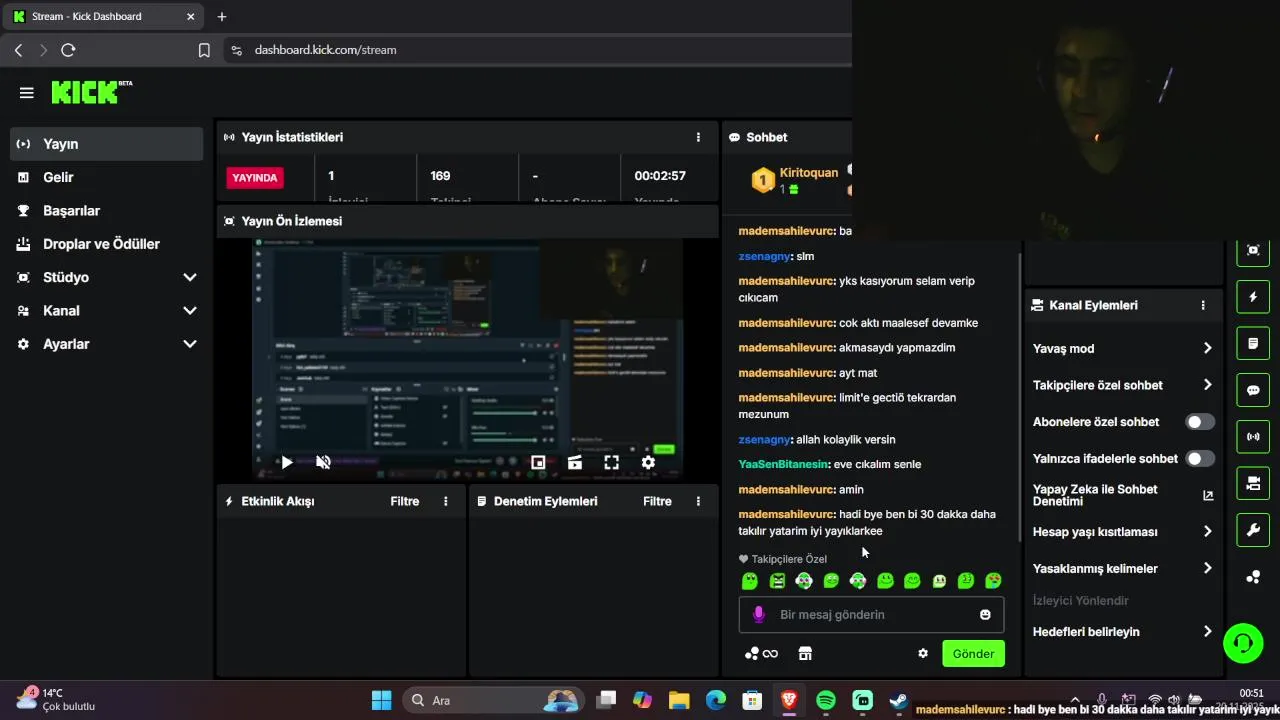Open Windows Start menu
1280x720 pixels.
pos(382,701)
